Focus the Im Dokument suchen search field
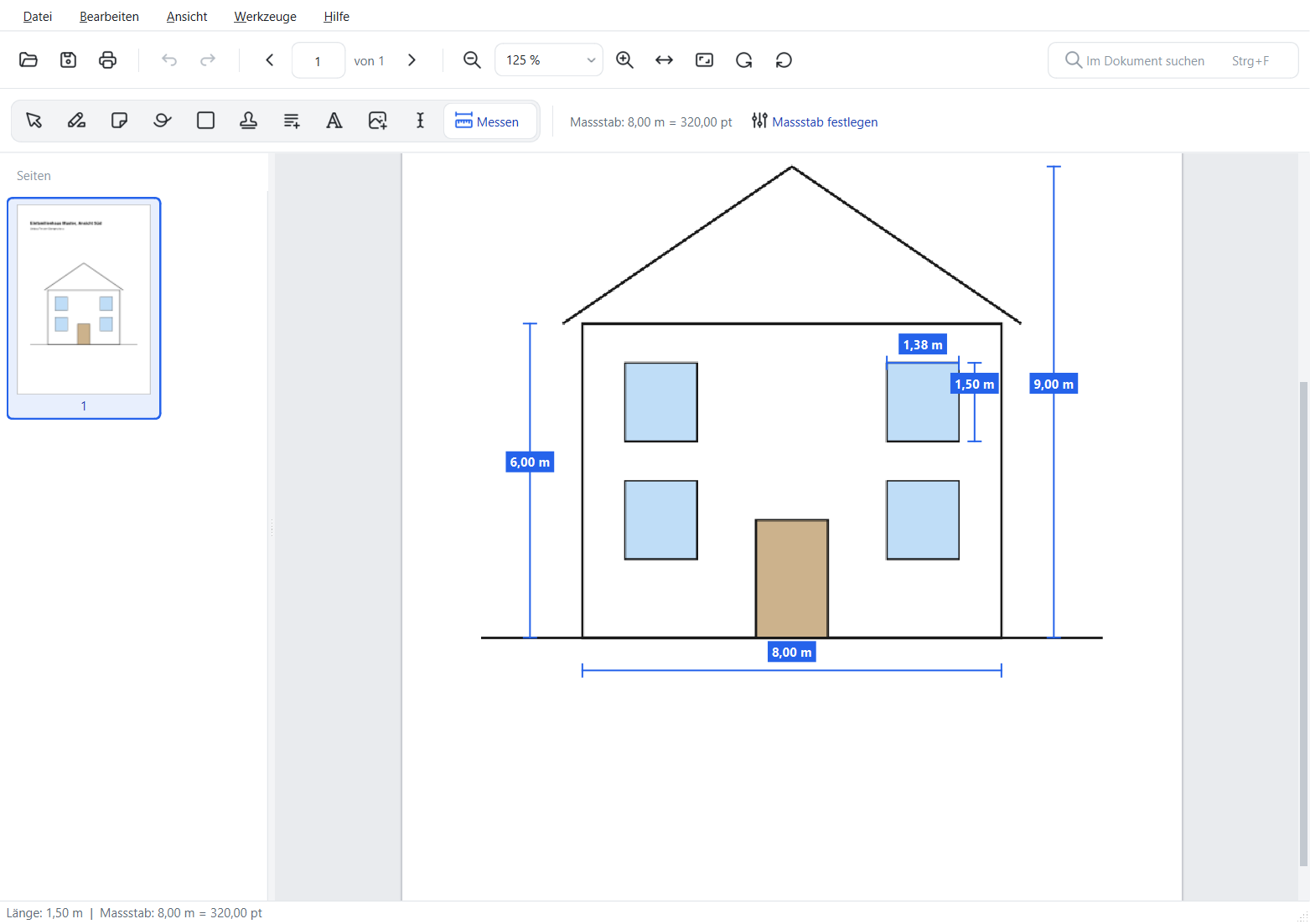This screenshot has width=1310, height=924. [x=1173, y=60]
